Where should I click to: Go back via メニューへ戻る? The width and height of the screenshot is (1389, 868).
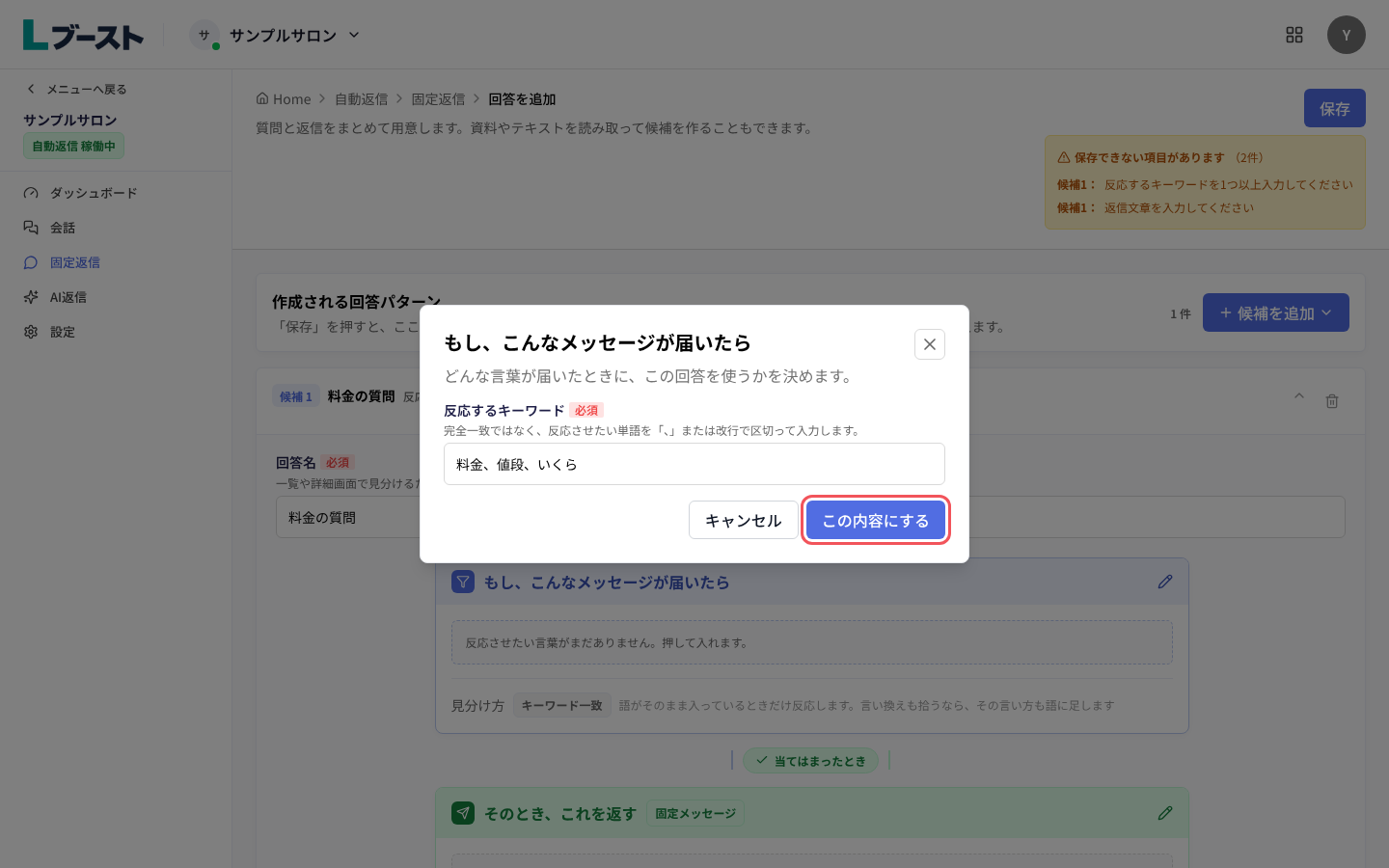(76, 89)
